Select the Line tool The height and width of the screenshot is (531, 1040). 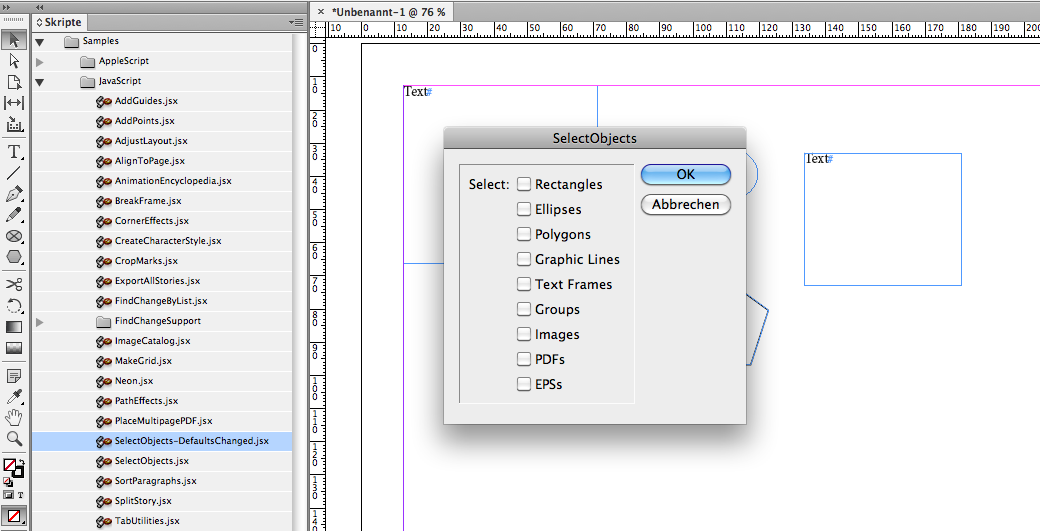14,173
